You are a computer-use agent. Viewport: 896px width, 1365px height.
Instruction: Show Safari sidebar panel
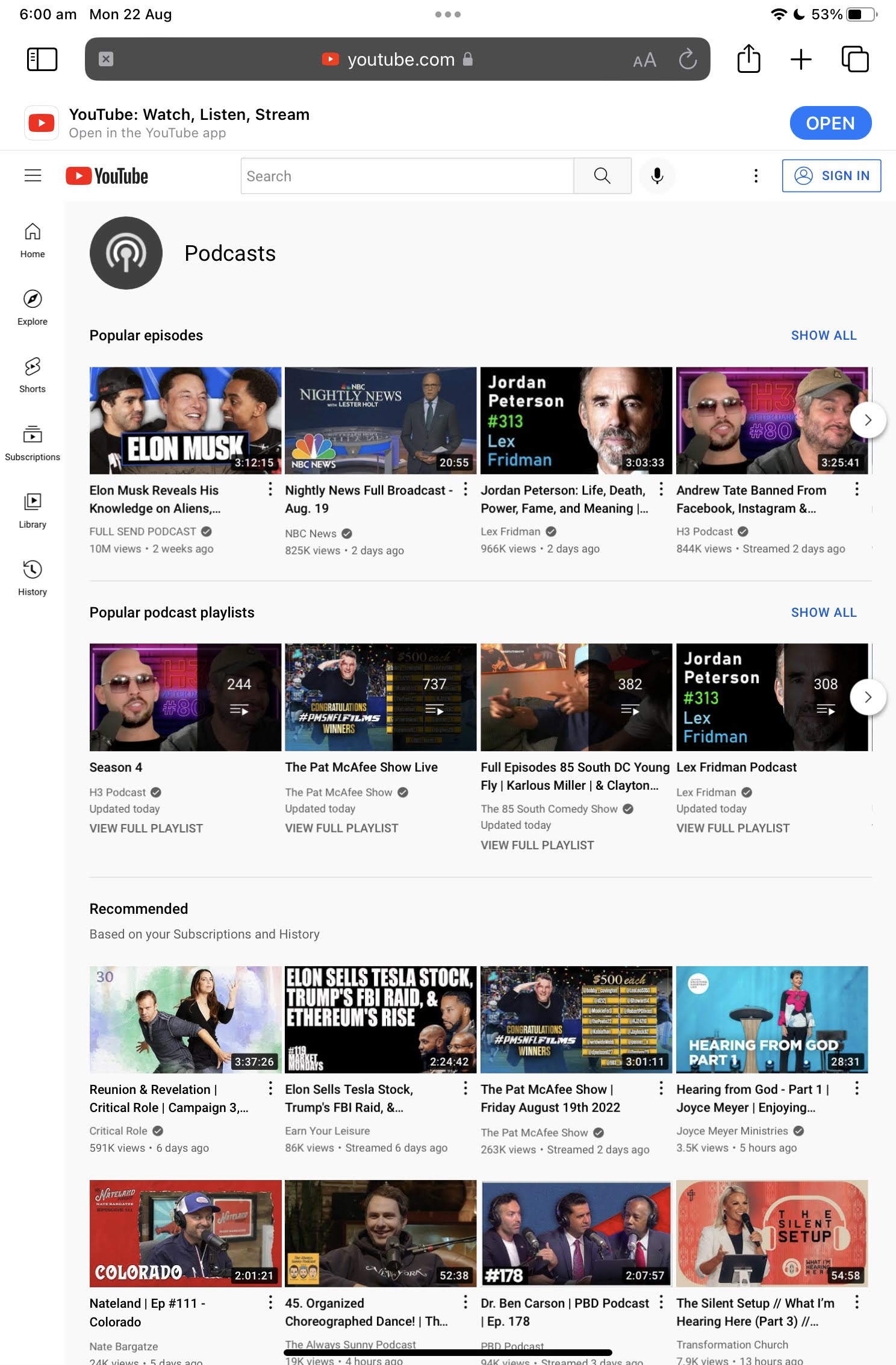[x=42, y=59]
